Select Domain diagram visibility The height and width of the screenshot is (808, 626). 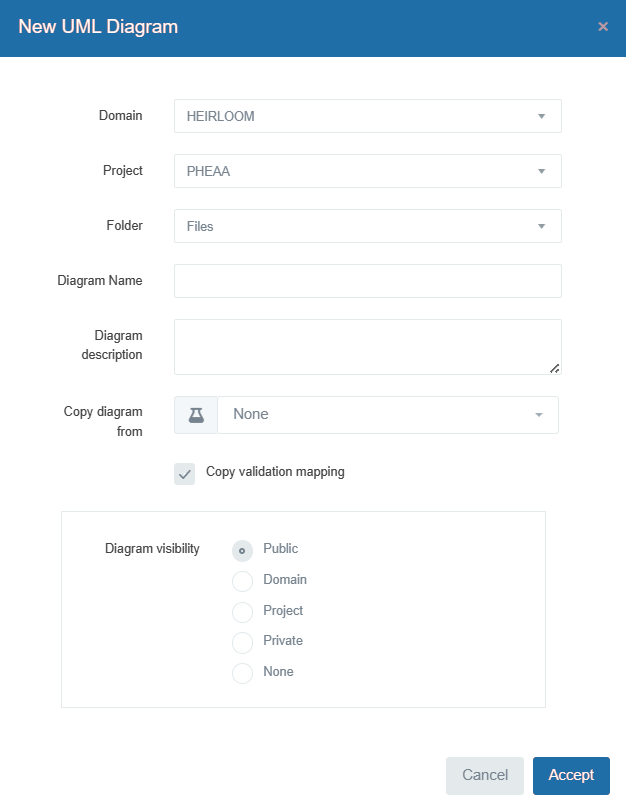click(x=242, y=581)
